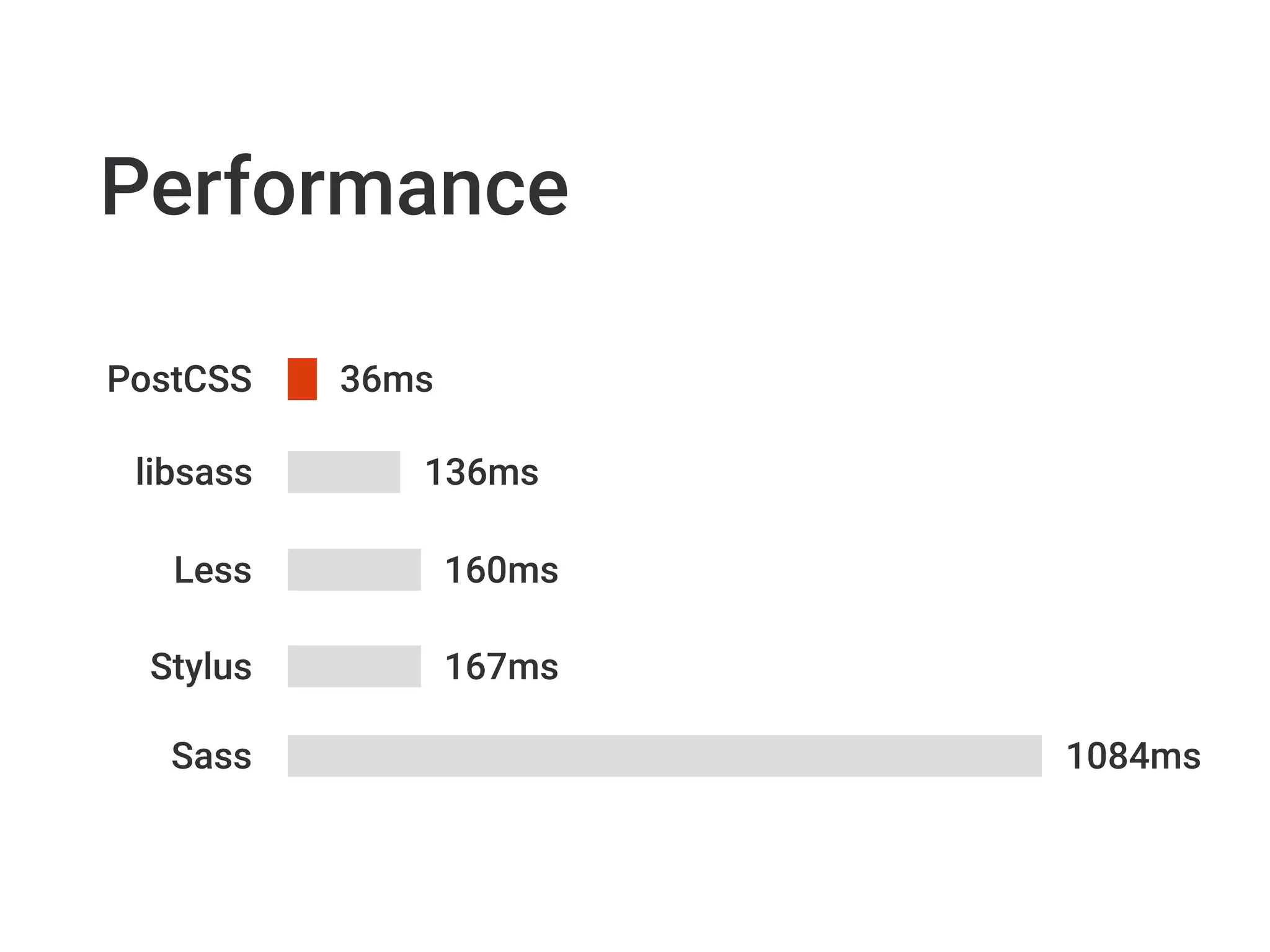Click the 'ms' after 1084
Viewport: 1270px width, 952px height.
click(x=1173, y=757)
